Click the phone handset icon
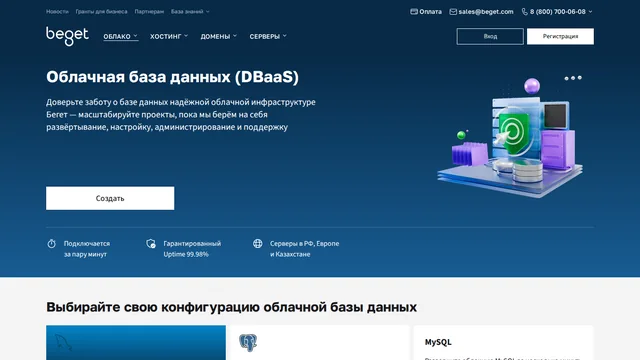 [525, 12]
